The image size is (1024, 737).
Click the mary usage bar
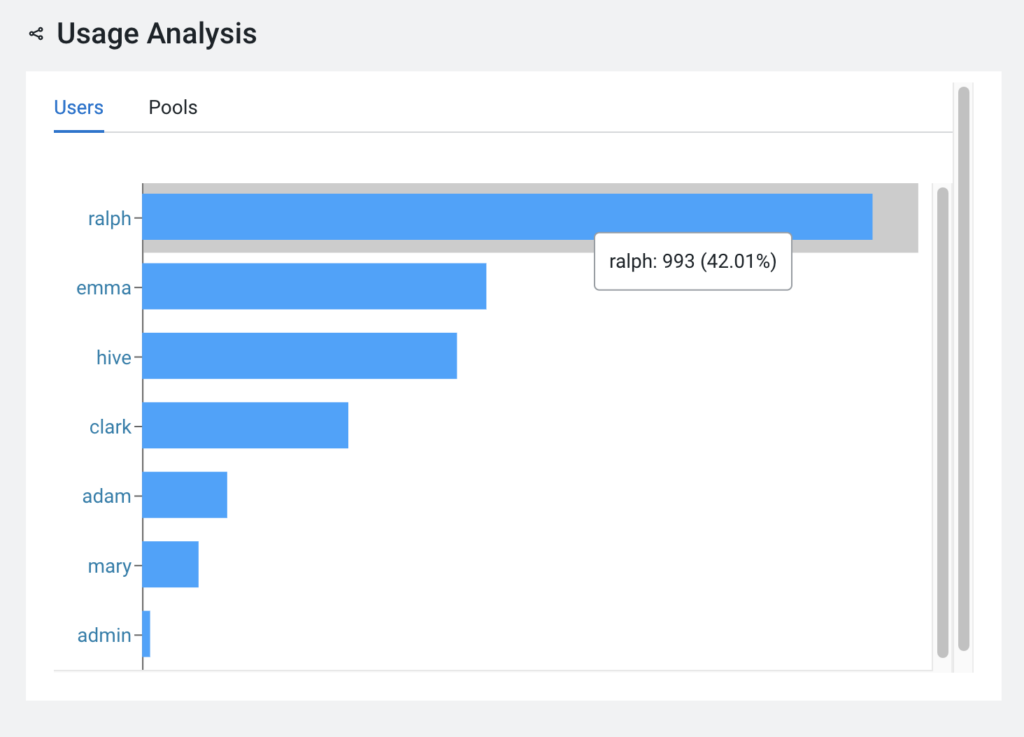click(x=171, y=565)
